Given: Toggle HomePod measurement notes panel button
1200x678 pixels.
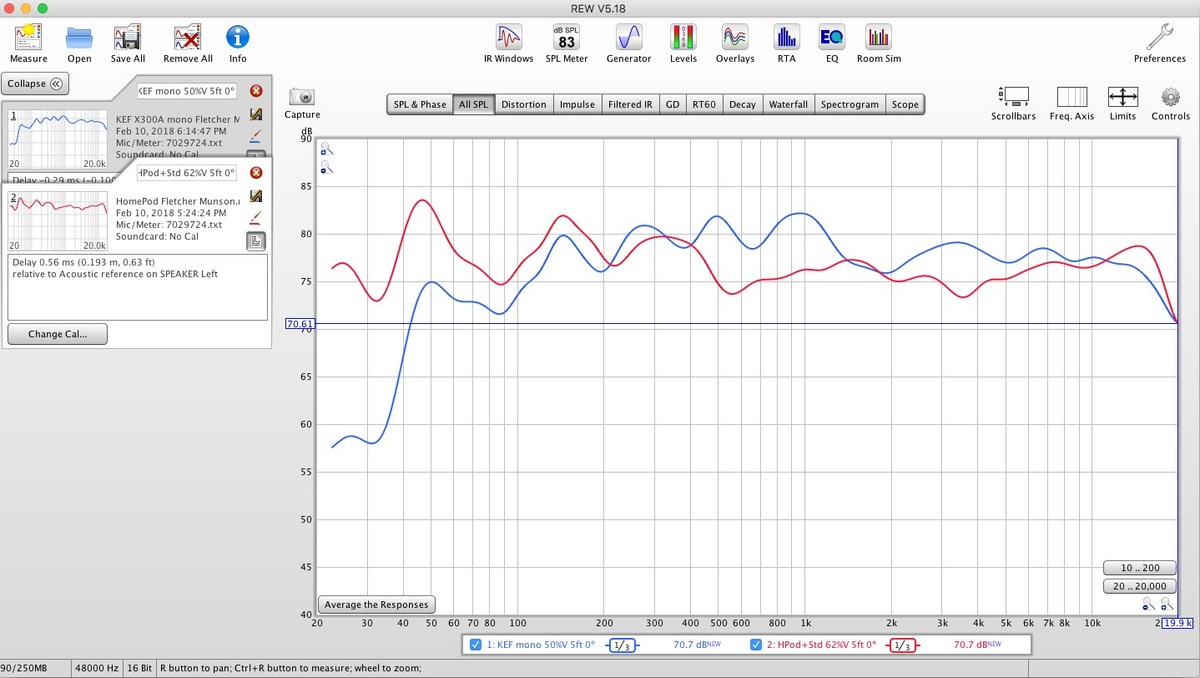Looking at the screenshot, I should click(x=256, y=241).
